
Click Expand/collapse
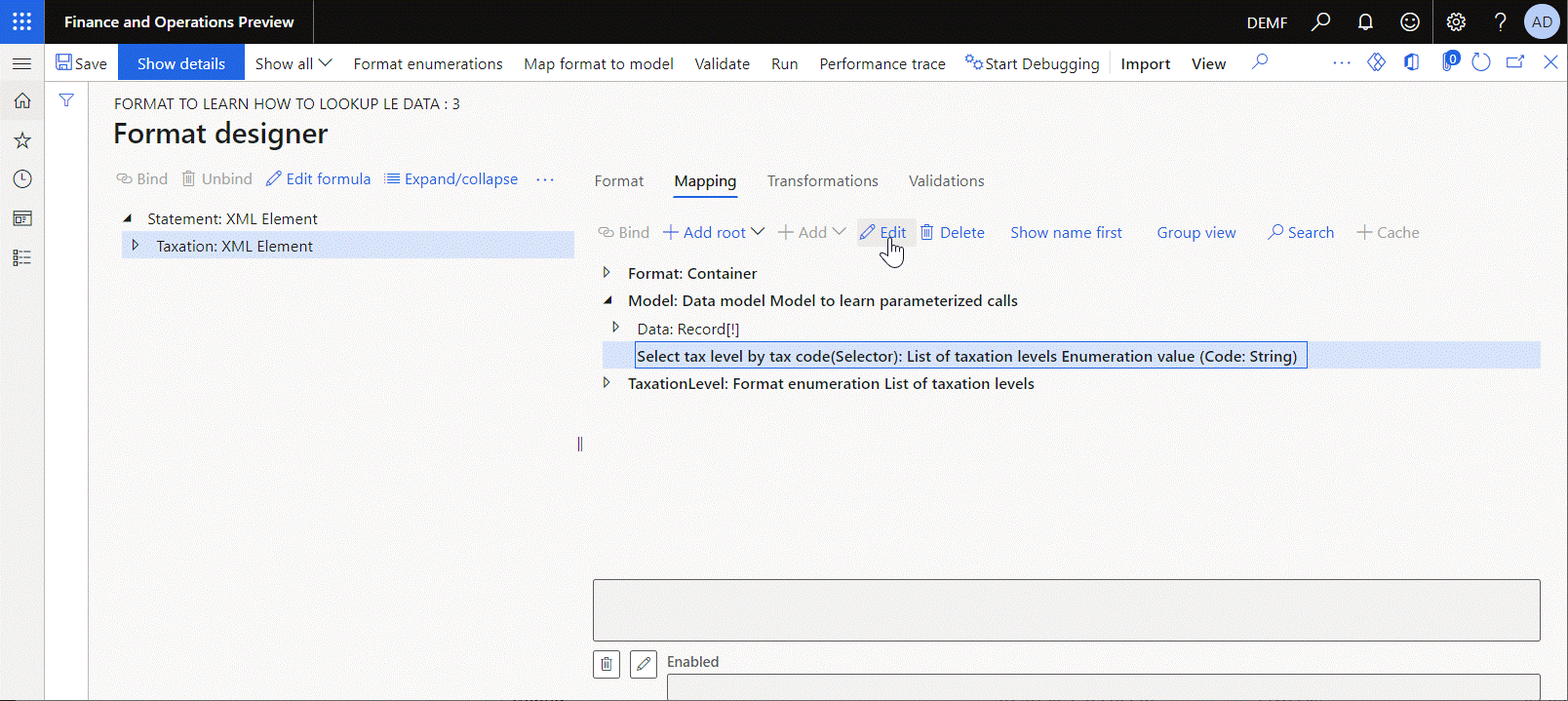pyautogui.click(x=451, y=178)
